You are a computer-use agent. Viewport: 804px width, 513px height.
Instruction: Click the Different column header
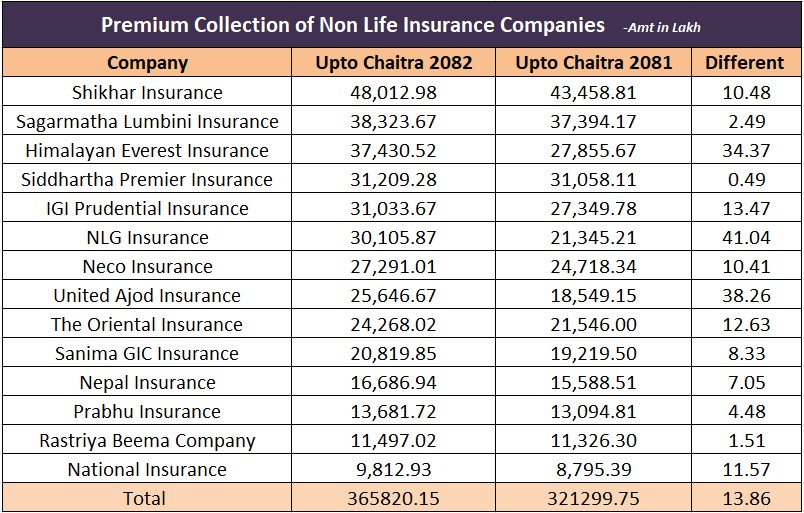[x=744, y=63]
